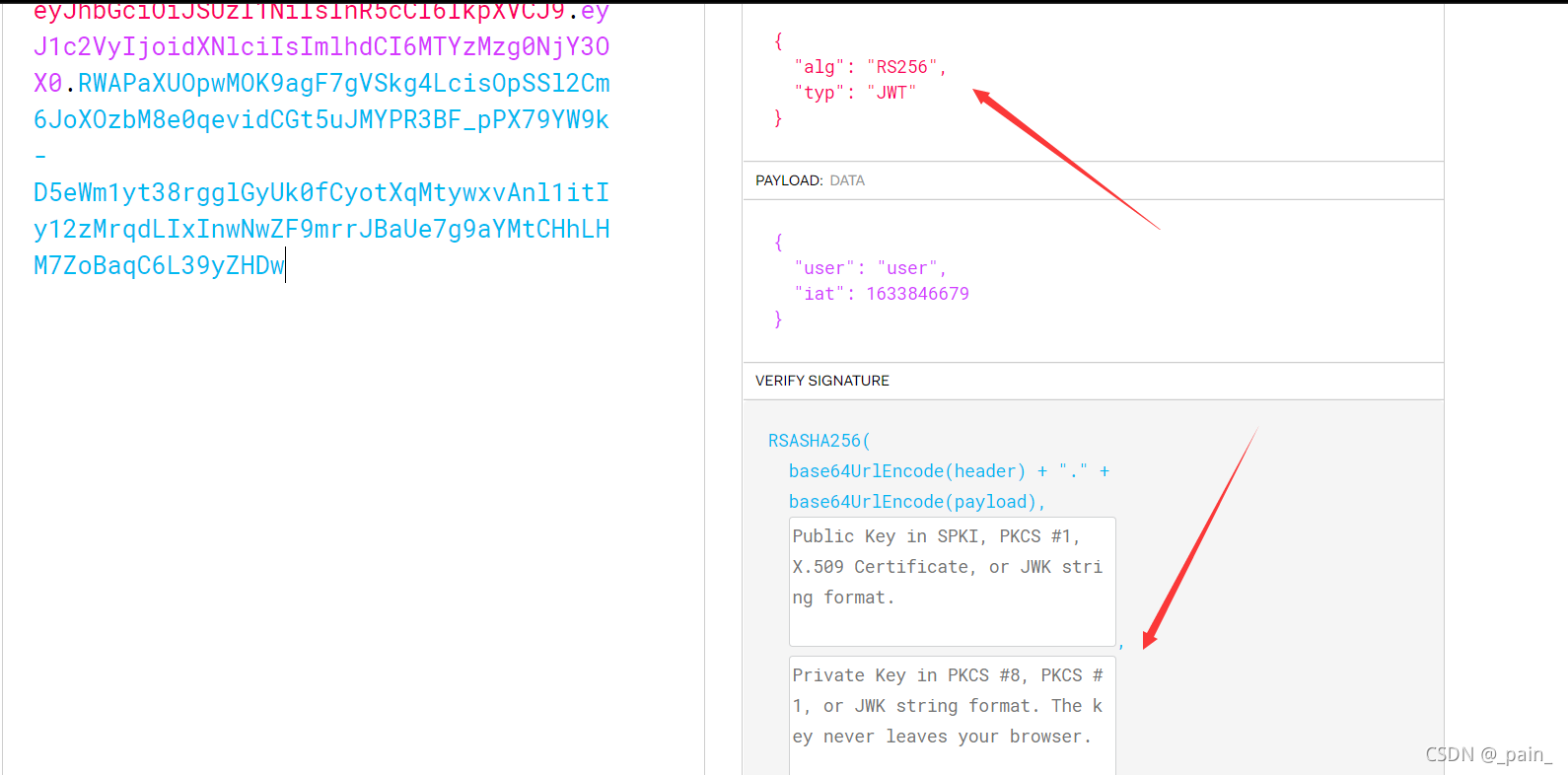Click the token signature segment starting RWAPaXUOpw
The width and height of the screenshot is (1568, 775).
[343, 83]
